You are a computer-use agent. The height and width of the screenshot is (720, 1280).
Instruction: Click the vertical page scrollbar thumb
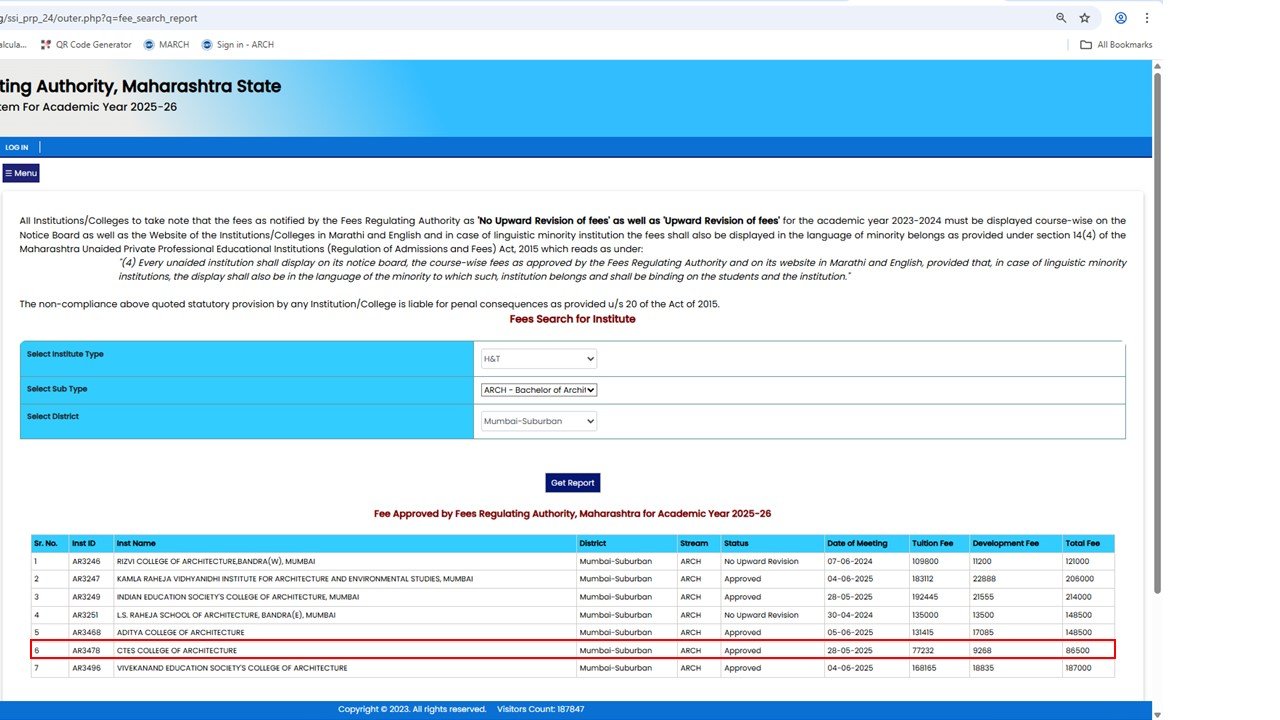coord(1157,330)
